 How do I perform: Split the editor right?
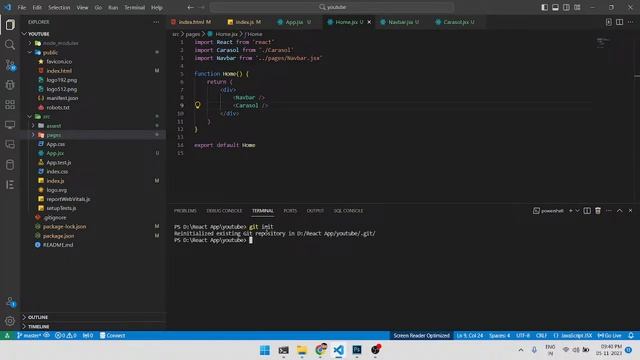click(x=620, y=22)
